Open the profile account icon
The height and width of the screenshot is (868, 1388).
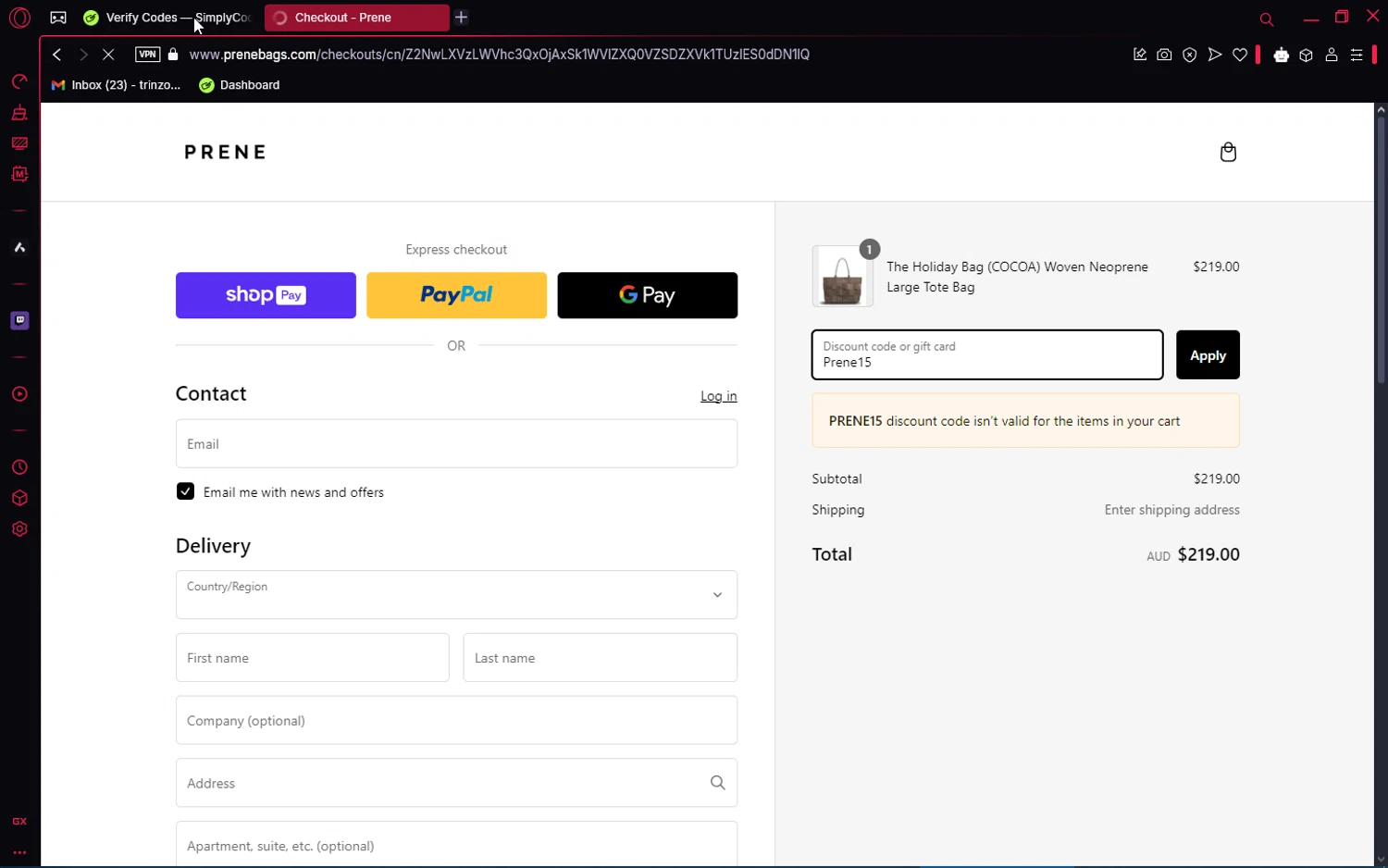point(1332,55)
